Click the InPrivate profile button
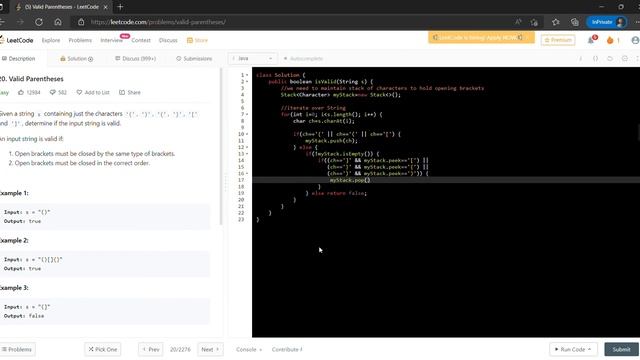640x360 pixels. pyautogui.click(x=607, y=22)
